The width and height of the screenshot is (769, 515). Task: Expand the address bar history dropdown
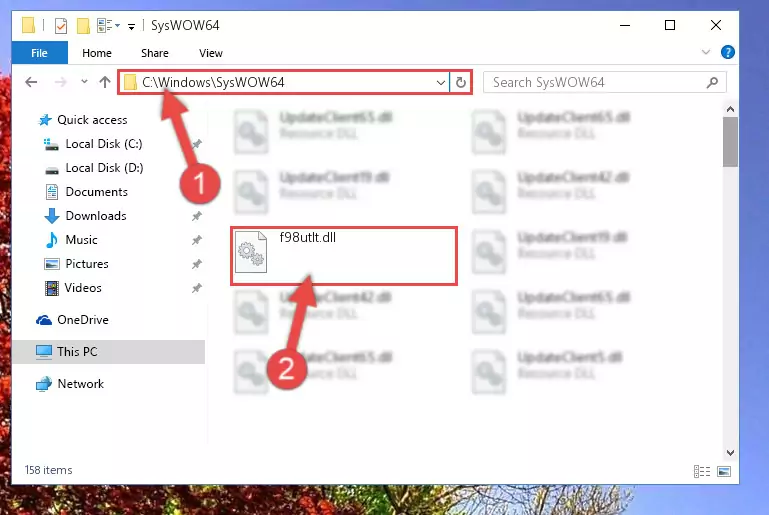(441, 82)
